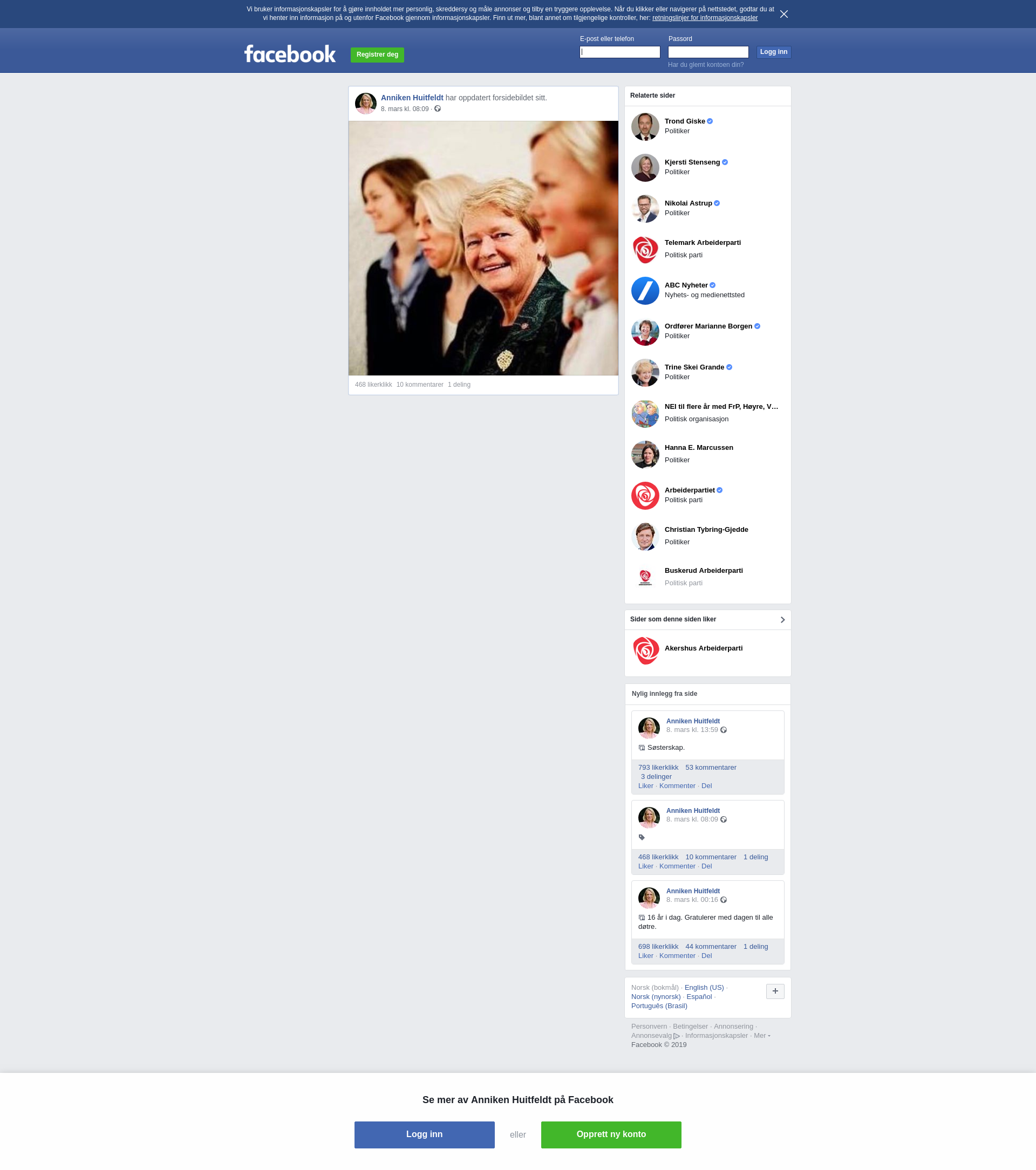Switch language to English (US)
This screenshot has height=1170, width=1036.
click(x=704, y=987)
